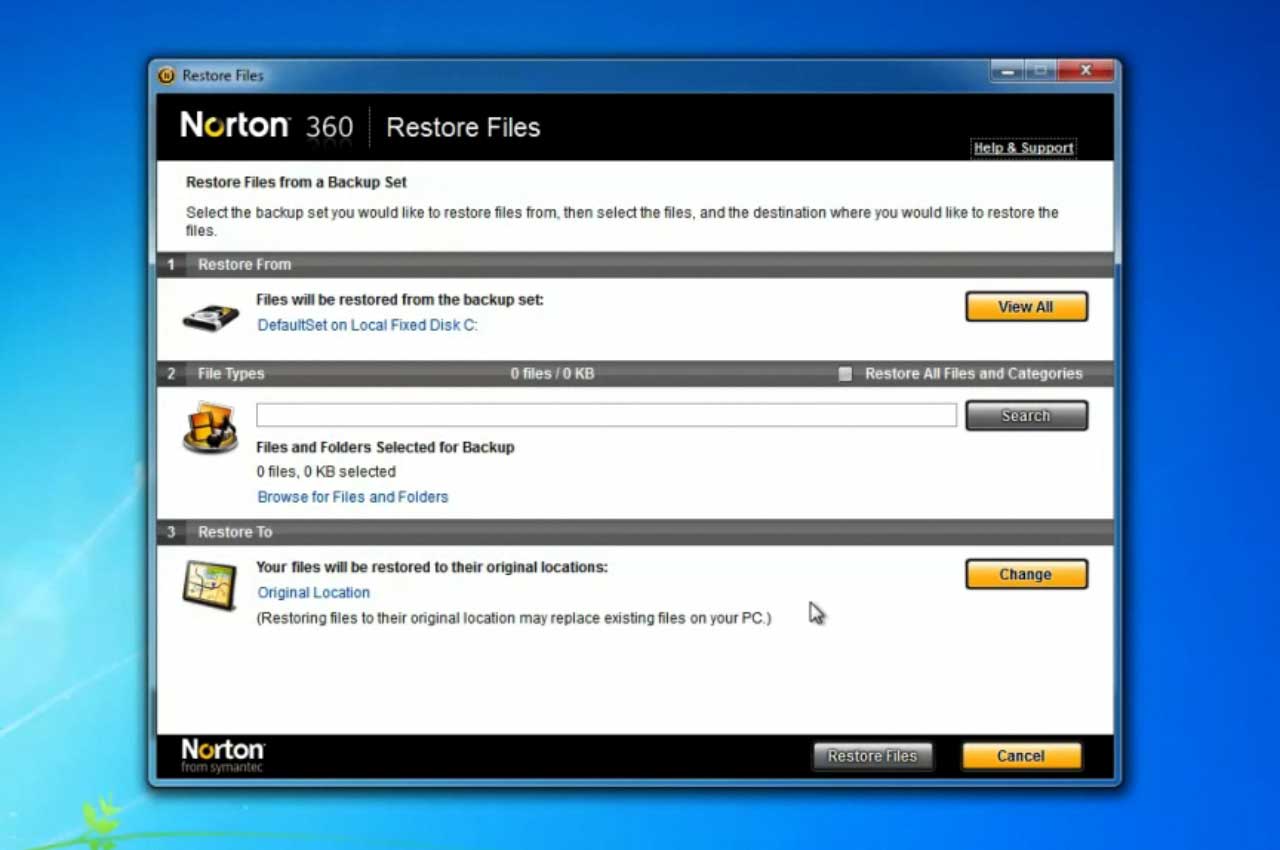The image size is (1280, 850).
Task: Open the Help & Support link
Action: tap(1023, 148)
